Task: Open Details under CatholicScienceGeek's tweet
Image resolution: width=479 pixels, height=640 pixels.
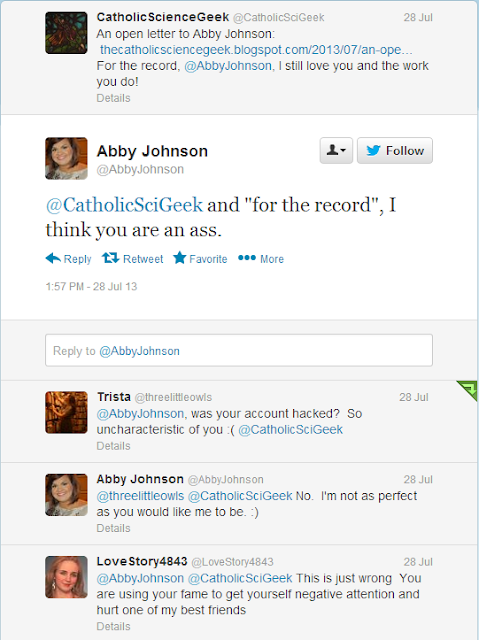Action: [x=113, y=98]
